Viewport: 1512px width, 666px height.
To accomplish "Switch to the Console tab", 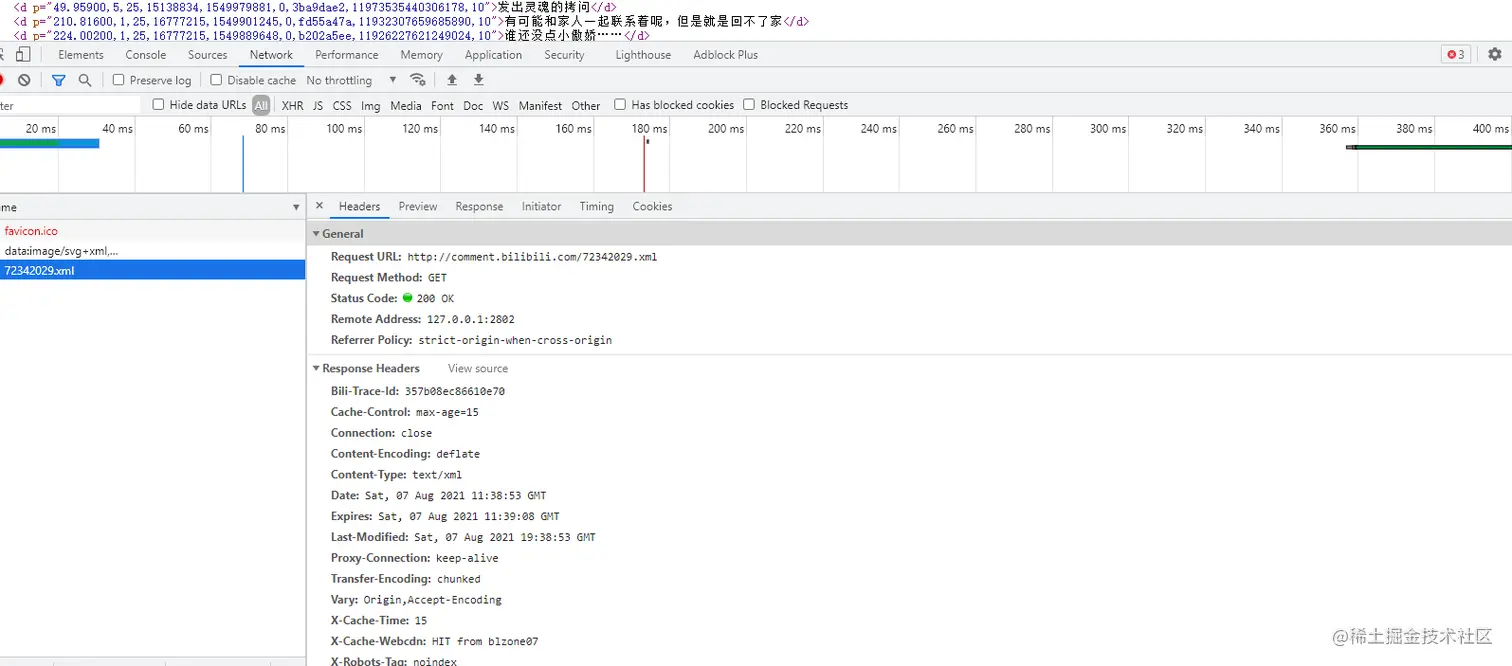I will 146,55.
